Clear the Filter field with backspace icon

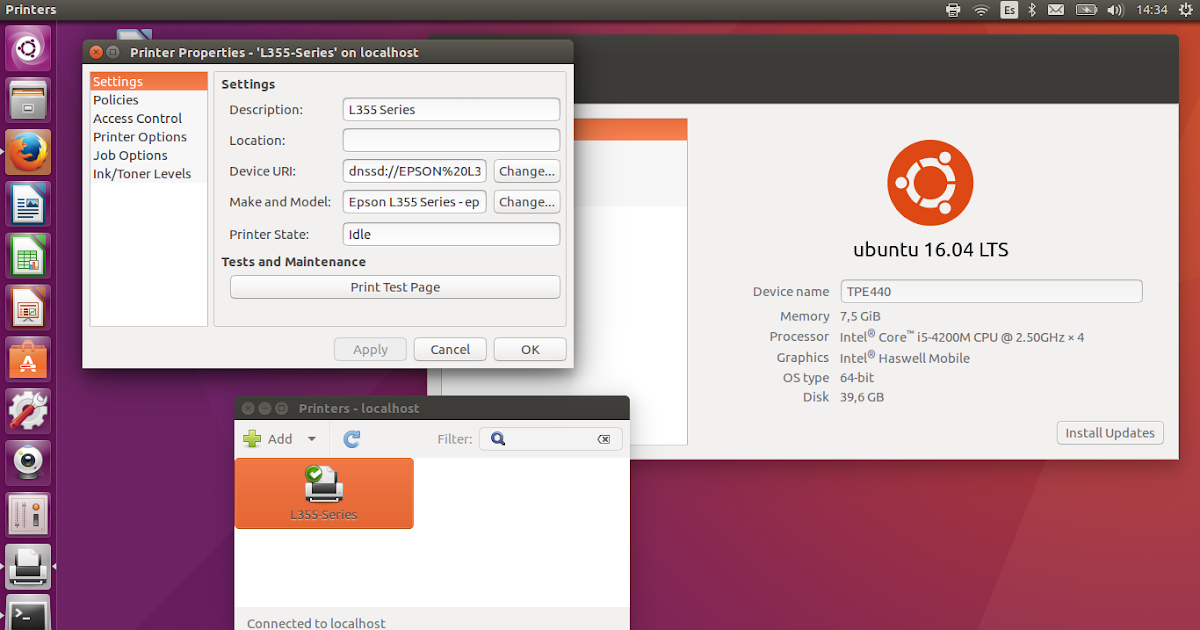point(604,439)
